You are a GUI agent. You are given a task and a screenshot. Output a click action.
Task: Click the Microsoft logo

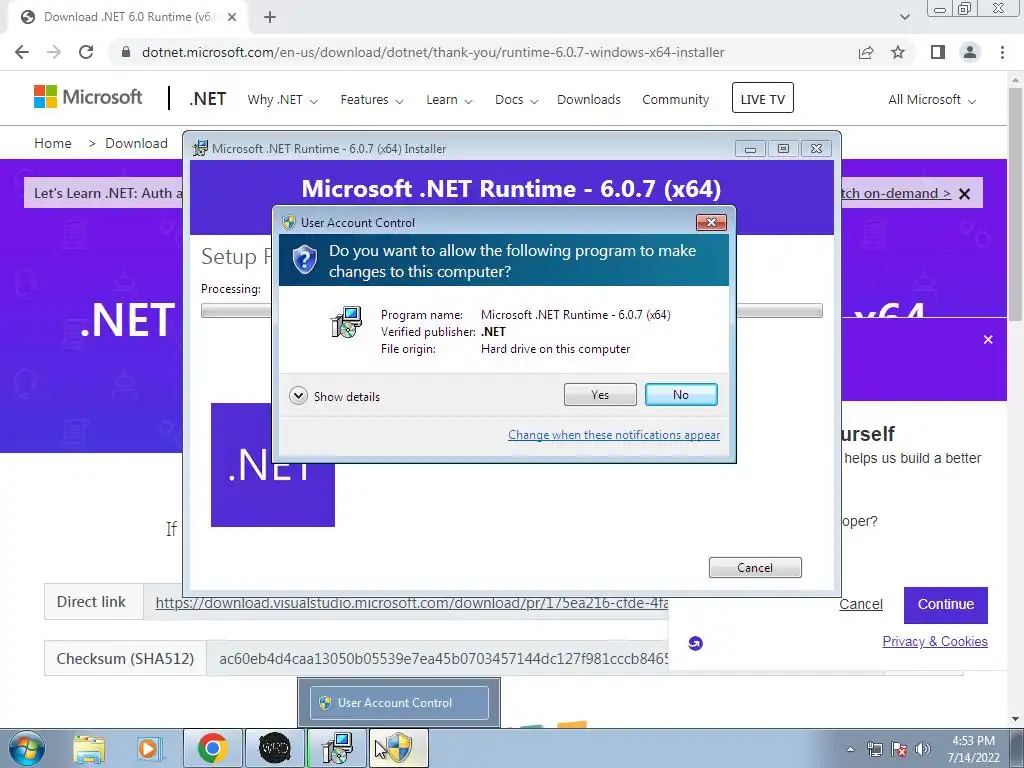88,97
